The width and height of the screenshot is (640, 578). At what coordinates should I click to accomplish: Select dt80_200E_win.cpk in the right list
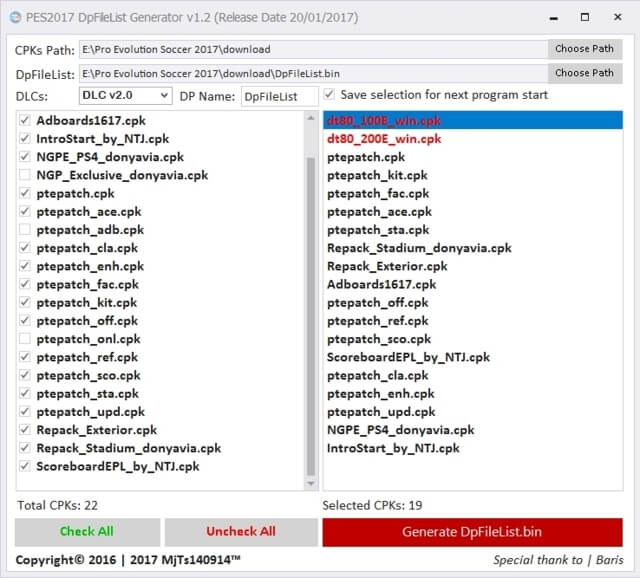(x=473, y=139)
